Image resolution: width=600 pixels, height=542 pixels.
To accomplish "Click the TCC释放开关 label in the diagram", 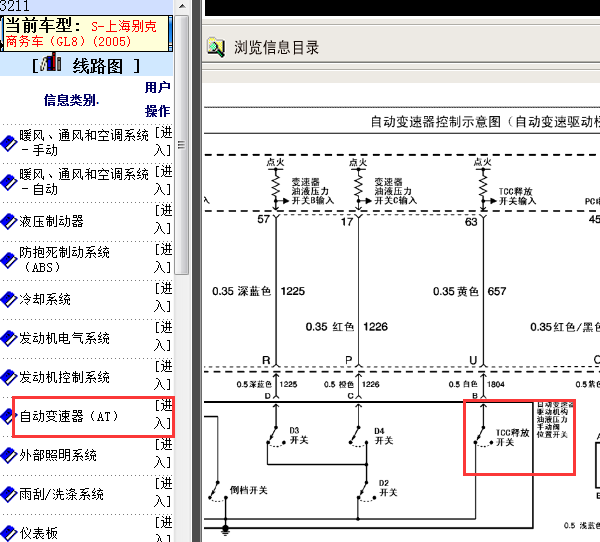I will 513,438.
